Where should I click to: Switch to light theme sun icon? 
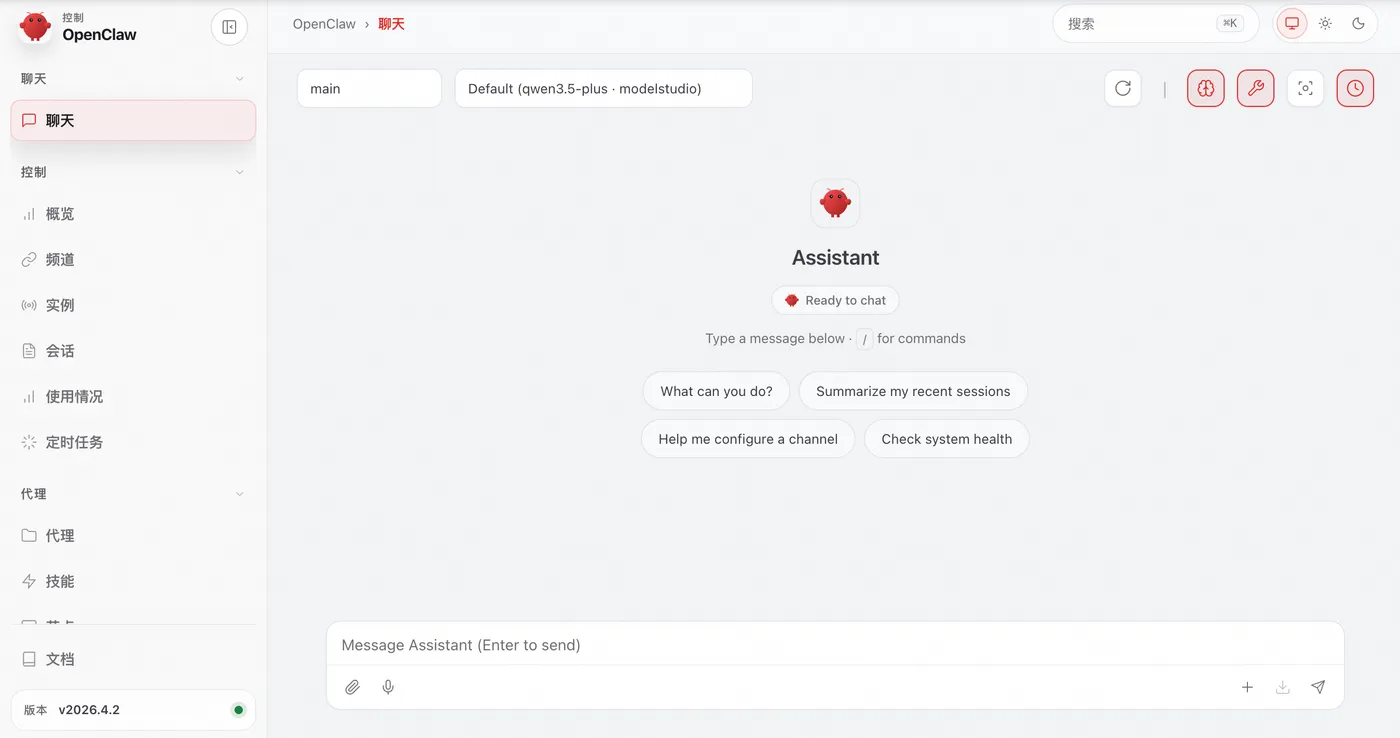tap(1325, 23)
